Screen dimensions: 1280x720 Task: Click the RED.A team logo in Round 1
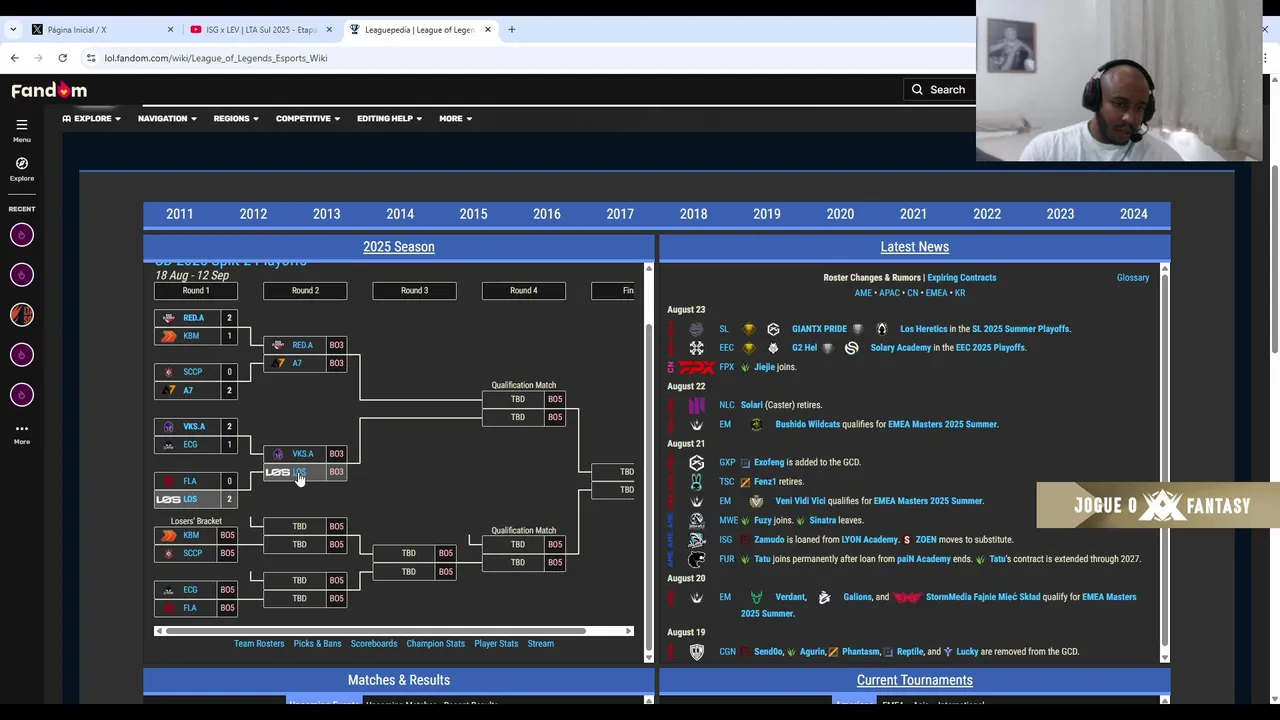pyautogui.click(x=168, y=318)
